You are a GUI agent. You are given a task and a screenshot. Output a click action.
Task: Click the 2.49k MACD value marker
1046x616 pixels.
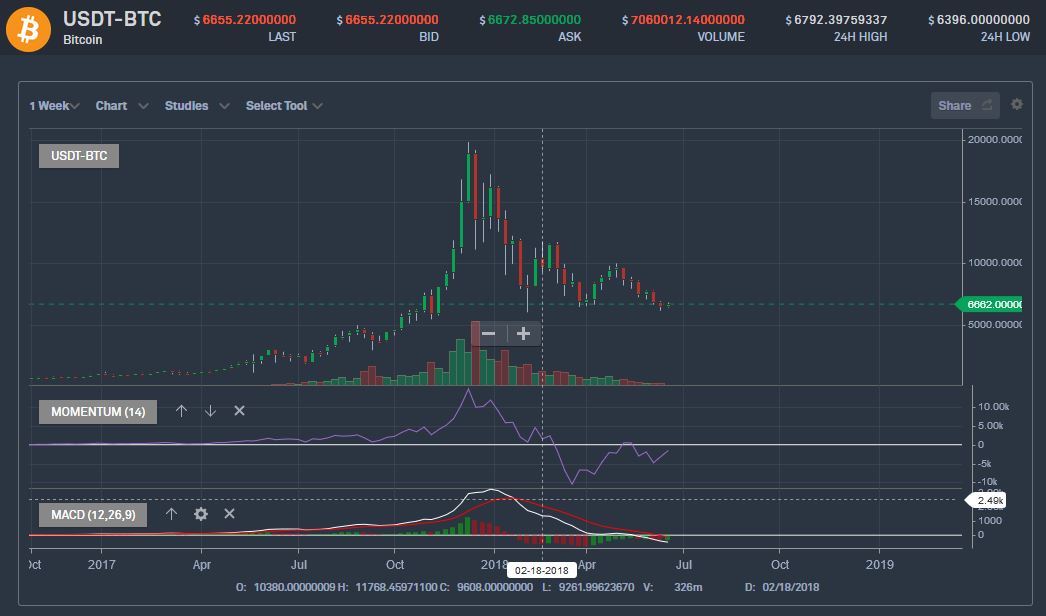pos(987,500)
